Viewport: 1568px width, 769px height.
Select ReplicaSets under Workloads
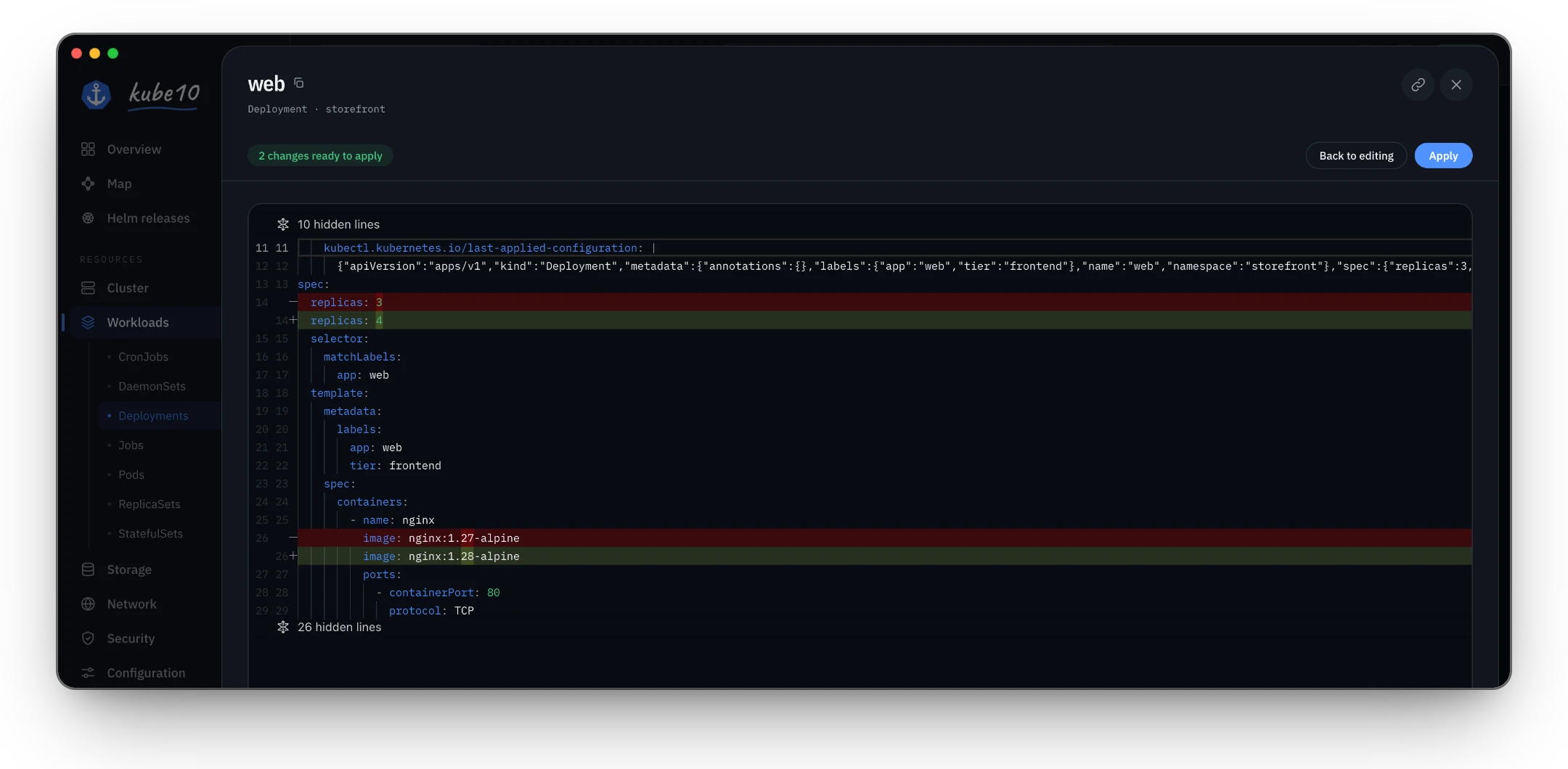pos(149,504)
